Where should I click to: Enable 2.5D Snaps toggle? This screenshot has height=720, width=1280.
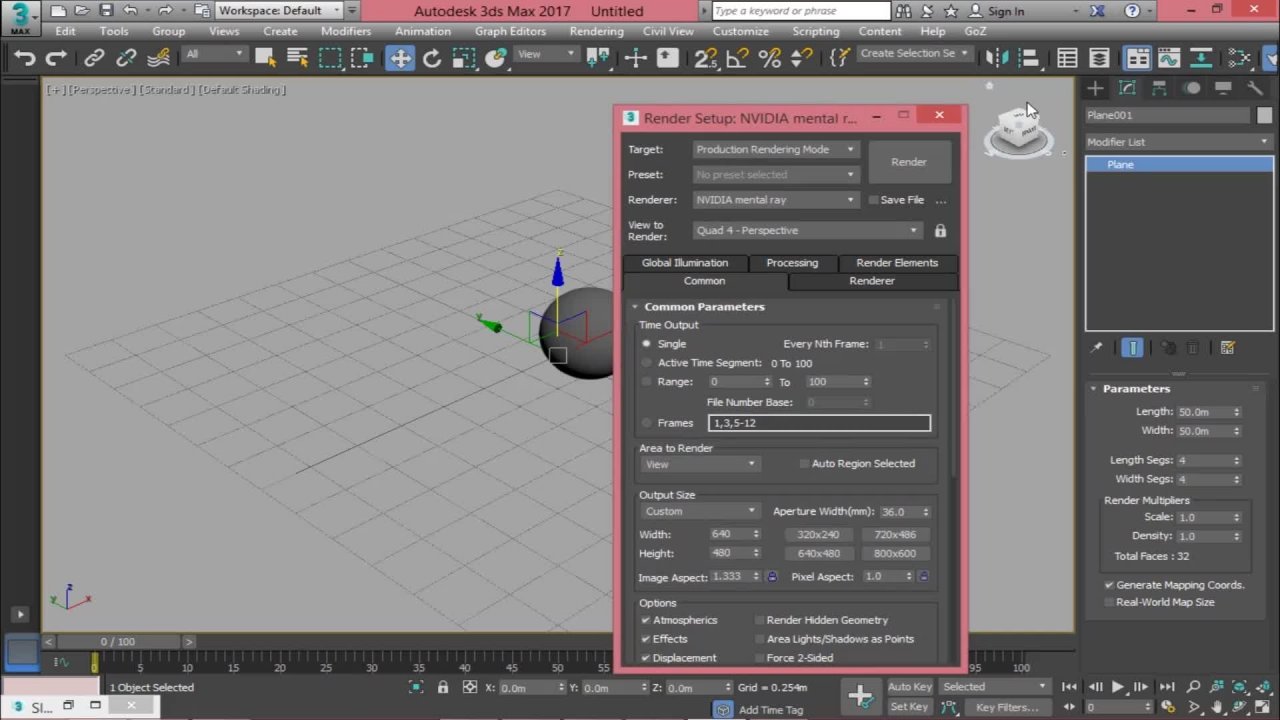704,57
